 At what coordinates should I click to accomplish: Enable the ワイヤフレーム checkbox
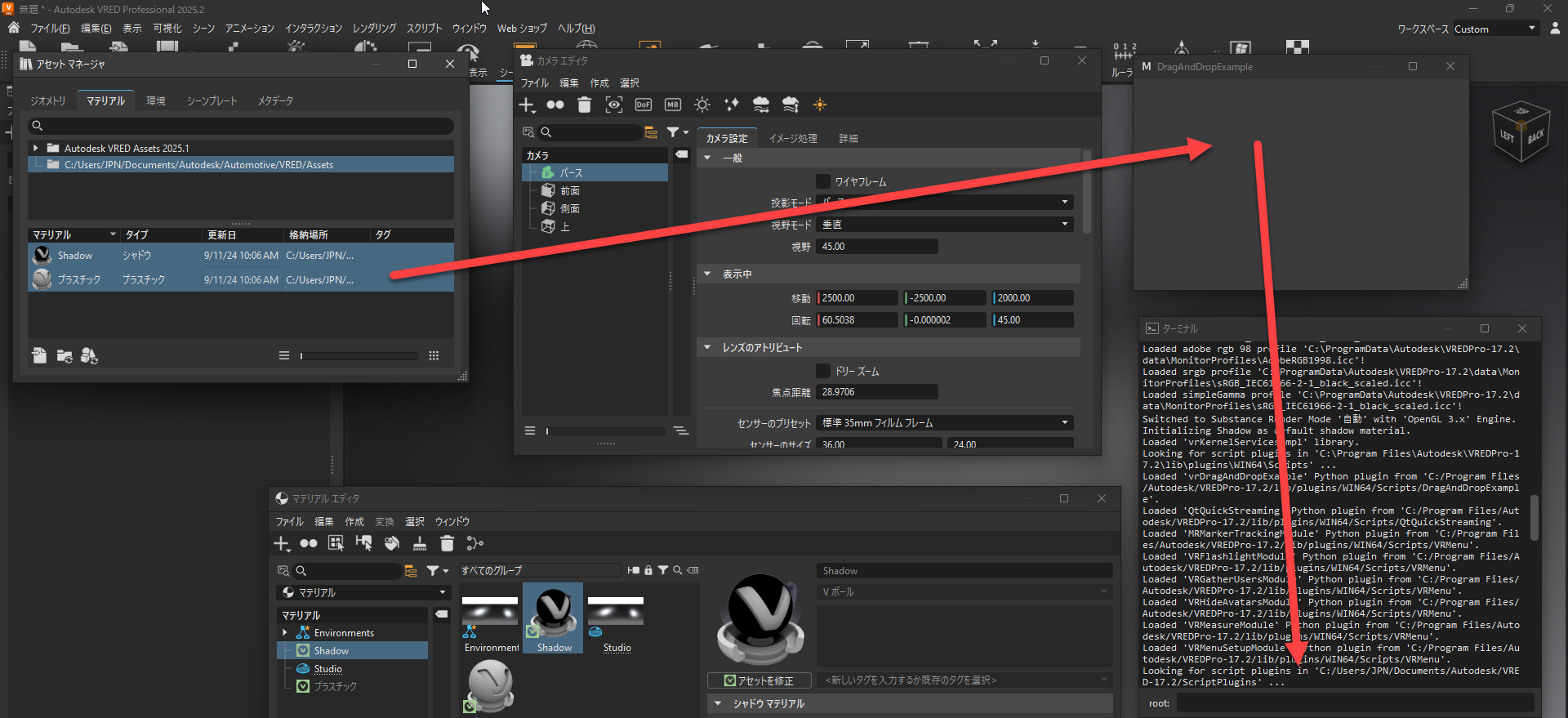[823, 181]
